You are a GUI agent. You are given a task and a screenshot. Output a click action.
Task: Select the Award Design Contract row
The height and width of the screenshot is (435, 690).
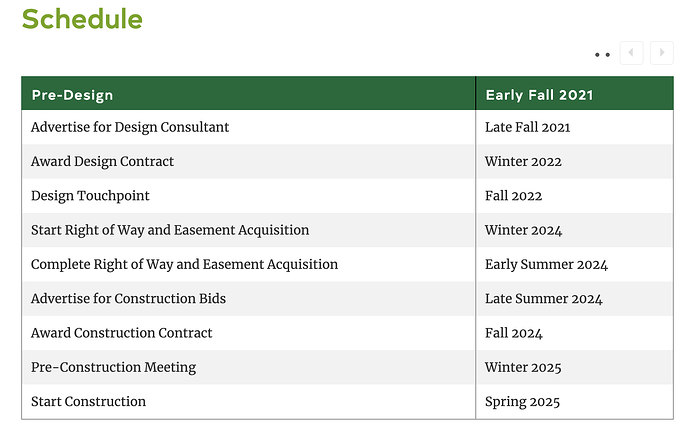tap(347, 161)
